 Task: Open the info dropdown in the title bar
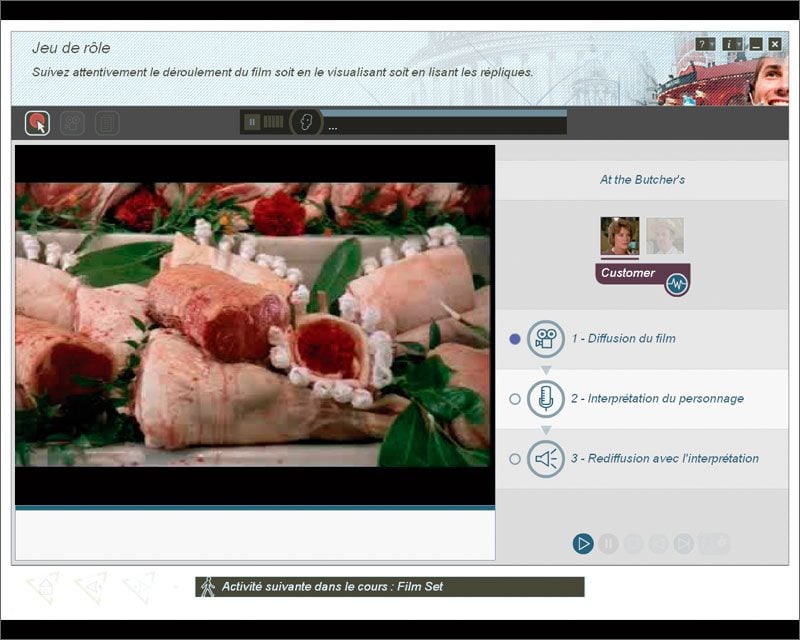[x=731, y=44]
